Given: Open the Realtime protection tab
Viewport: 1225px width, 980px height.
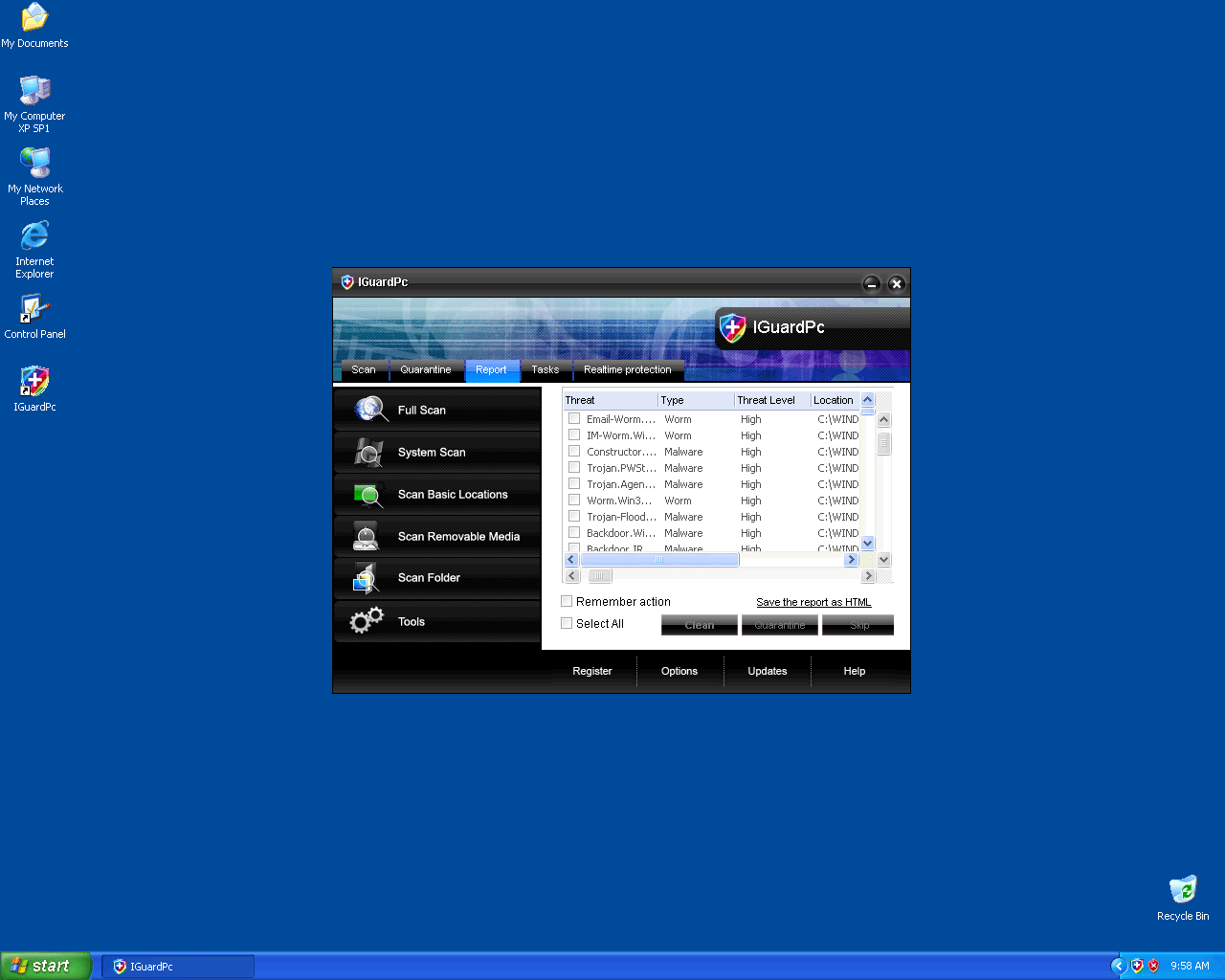Looking at the screenshot, I should click(x=628, y=369).
